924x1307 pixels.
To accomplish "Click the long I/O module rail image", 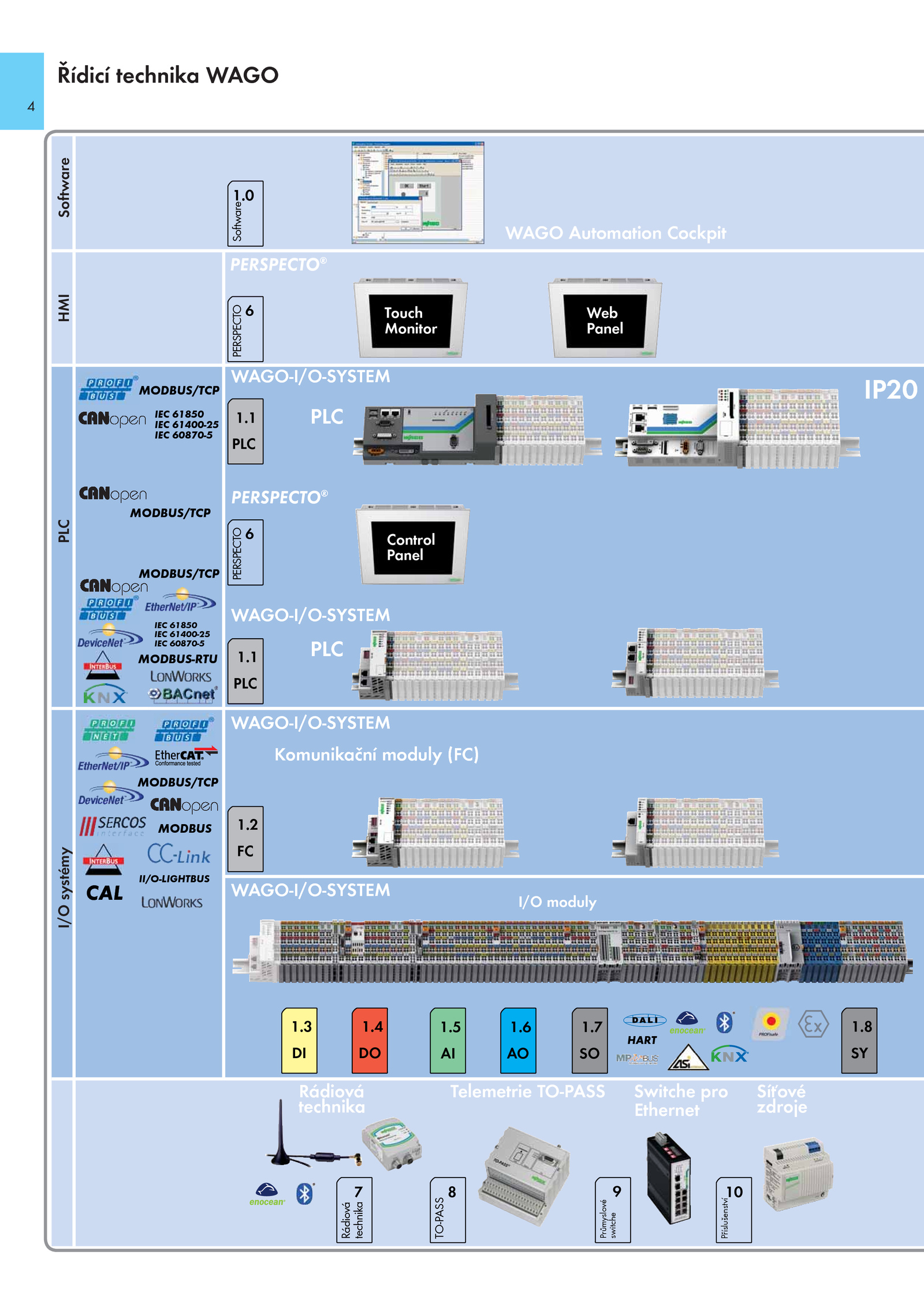I will coord(572,951).
